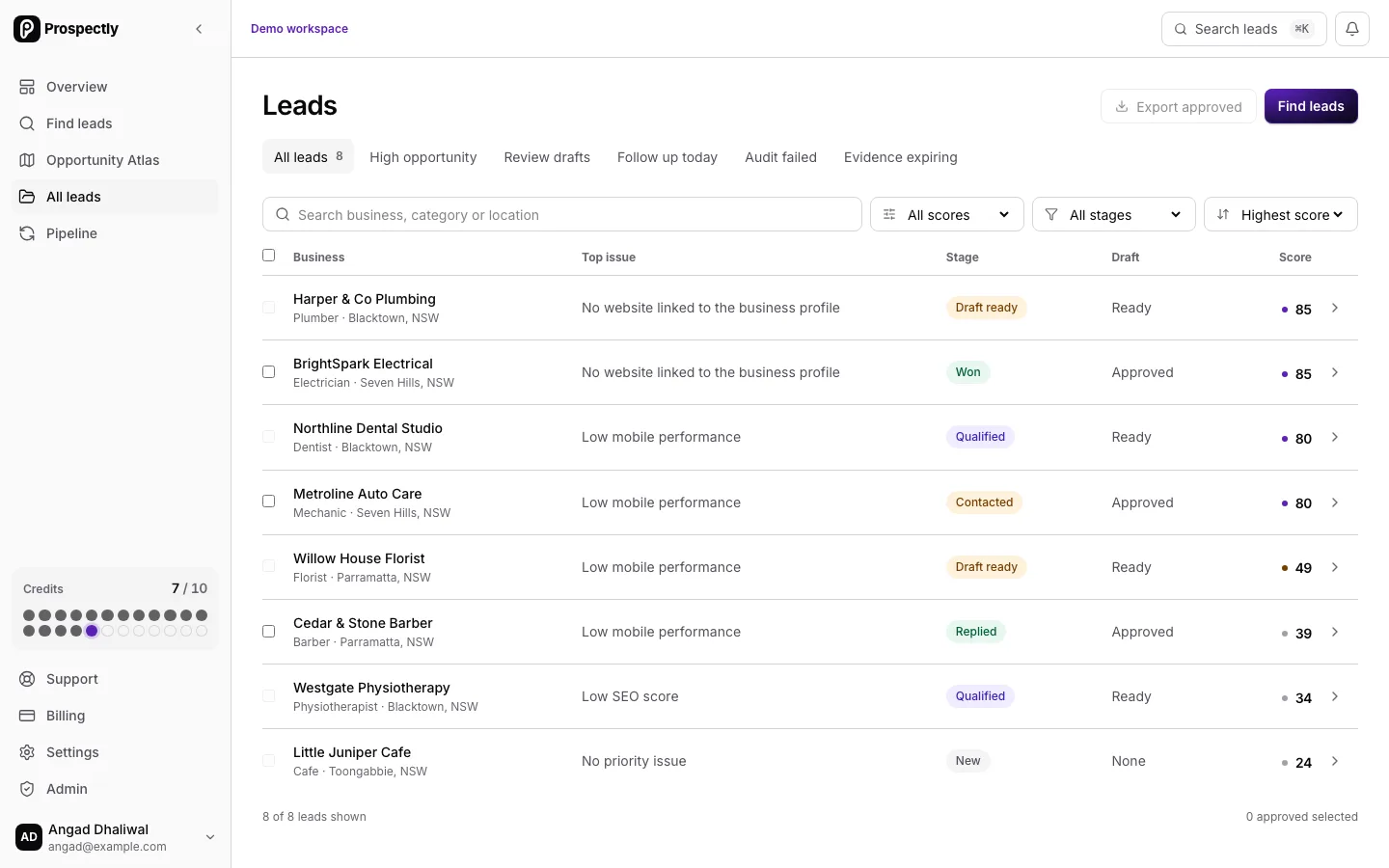The height and width of the screenshot is (868, 1389).
Task: Click the Admin shield icon
Action: click(27, 789)
